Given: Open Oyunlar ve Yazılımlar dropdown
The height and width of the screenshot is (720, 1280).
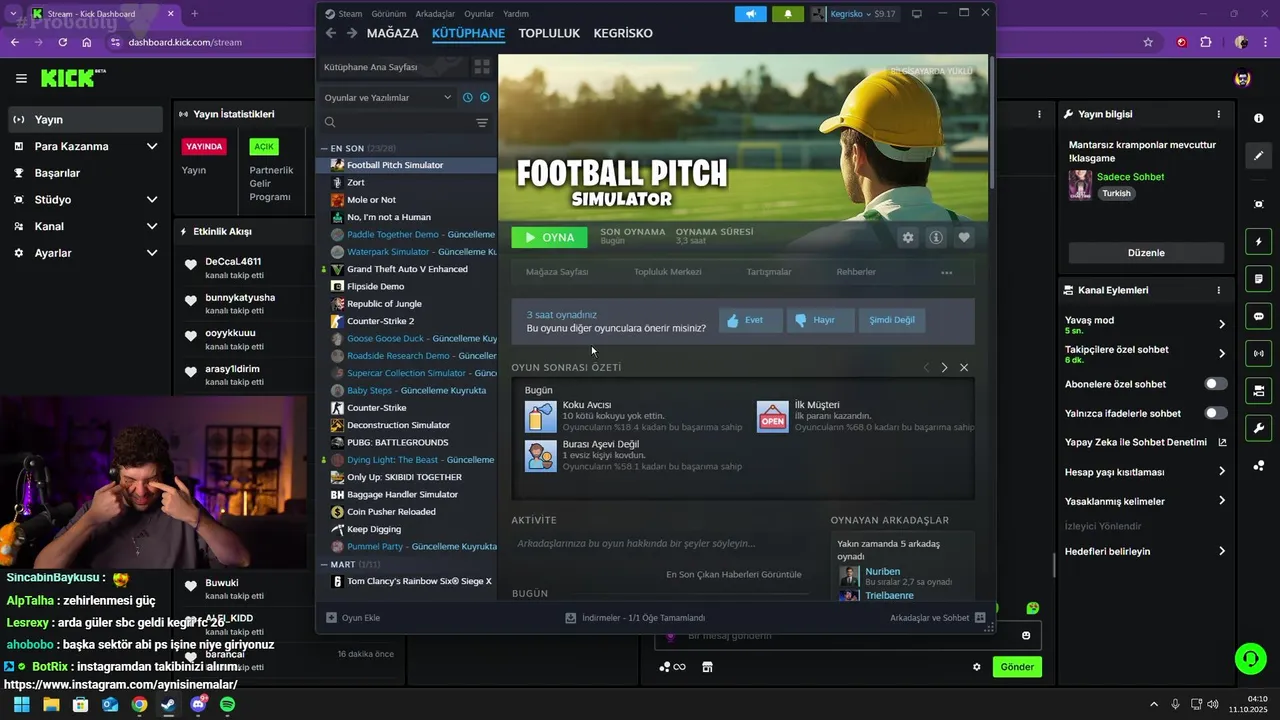Looking at the screenshot, I should 388,97.
